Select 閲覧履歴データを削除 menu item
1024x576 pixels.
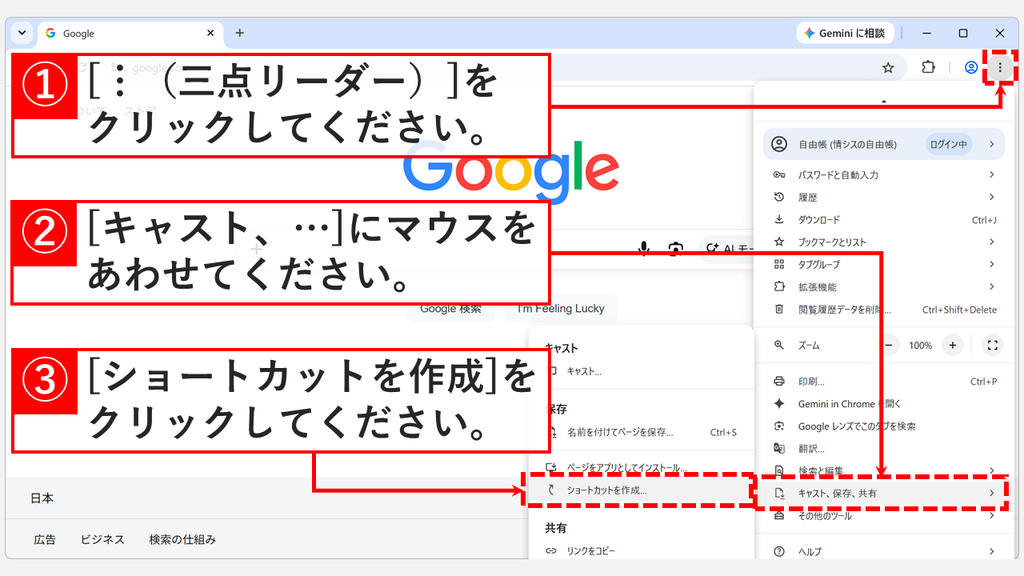[x=884, y=310]
